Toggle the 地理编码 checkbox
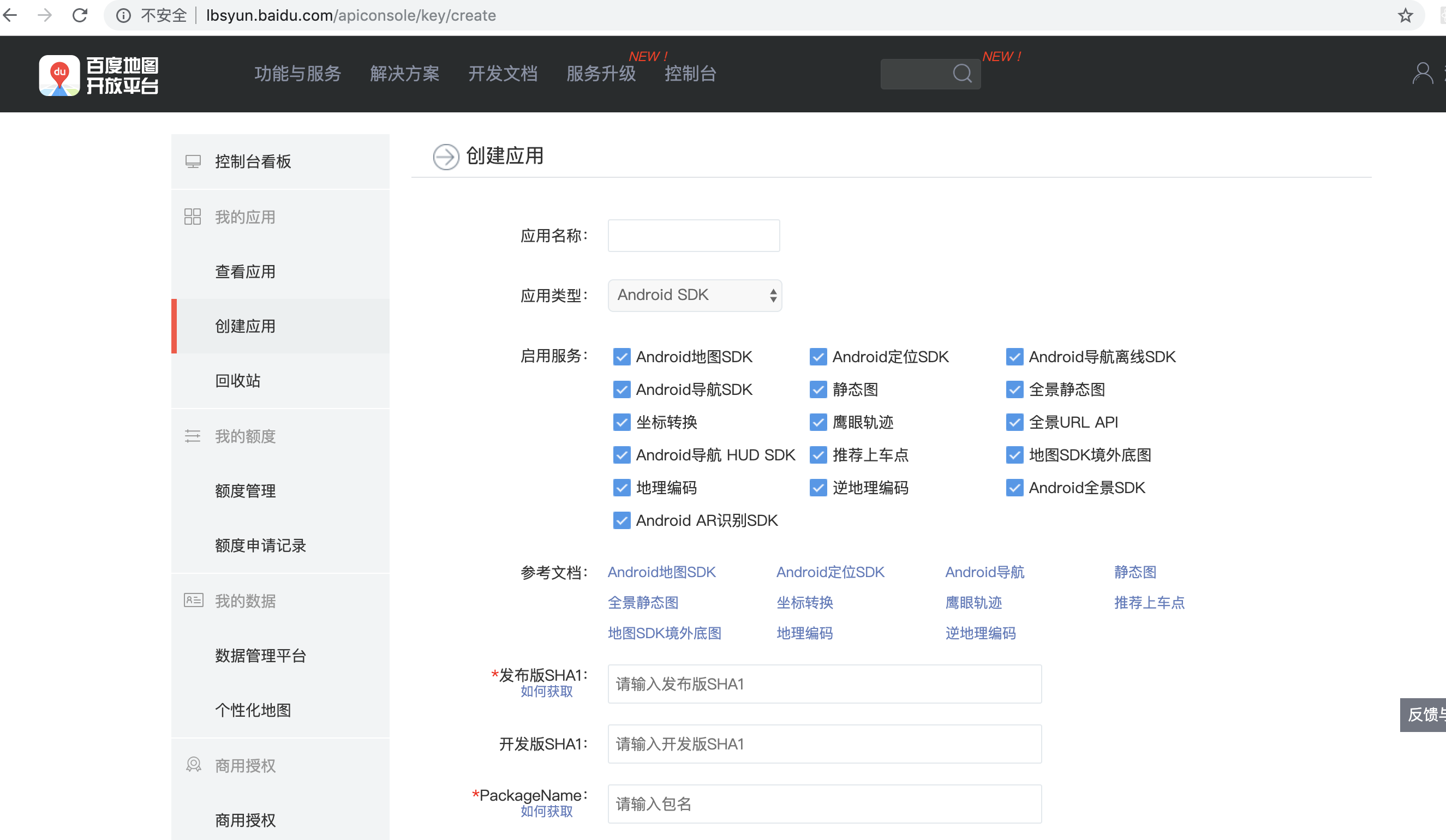1446x840 pixels. [x=622, y=487]
